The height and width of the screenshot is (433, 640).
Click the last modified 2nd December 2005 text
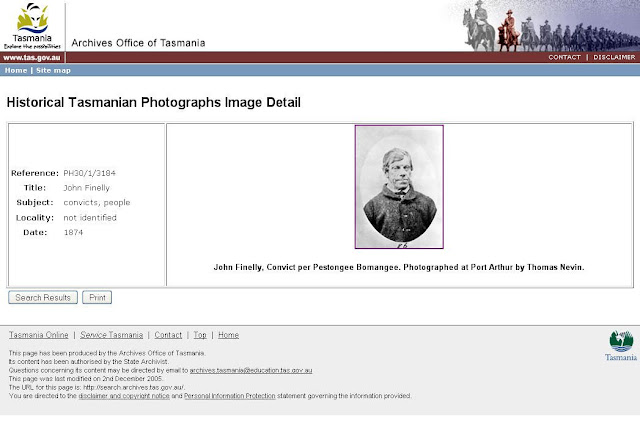coord(86,379)
